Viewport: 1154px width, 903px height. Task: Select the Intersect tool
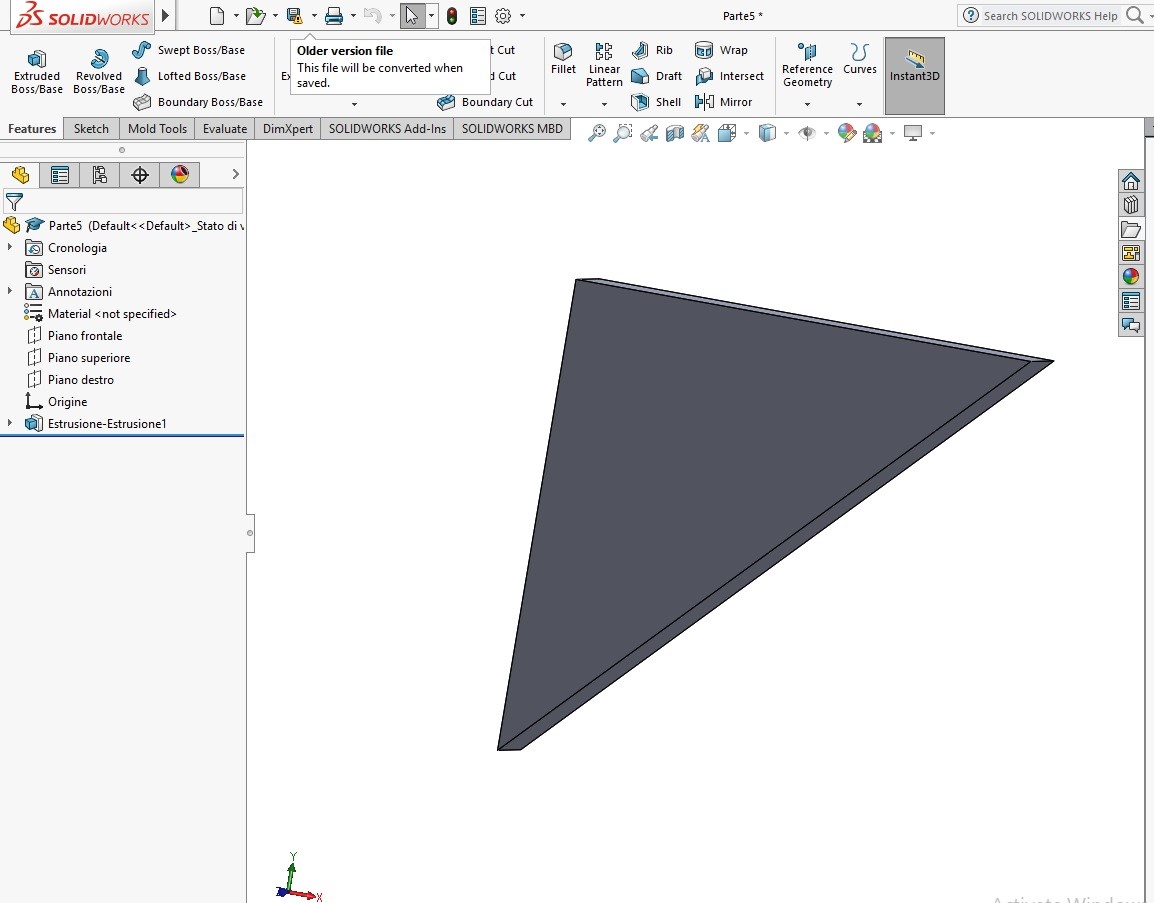click(x=729, y=76)
